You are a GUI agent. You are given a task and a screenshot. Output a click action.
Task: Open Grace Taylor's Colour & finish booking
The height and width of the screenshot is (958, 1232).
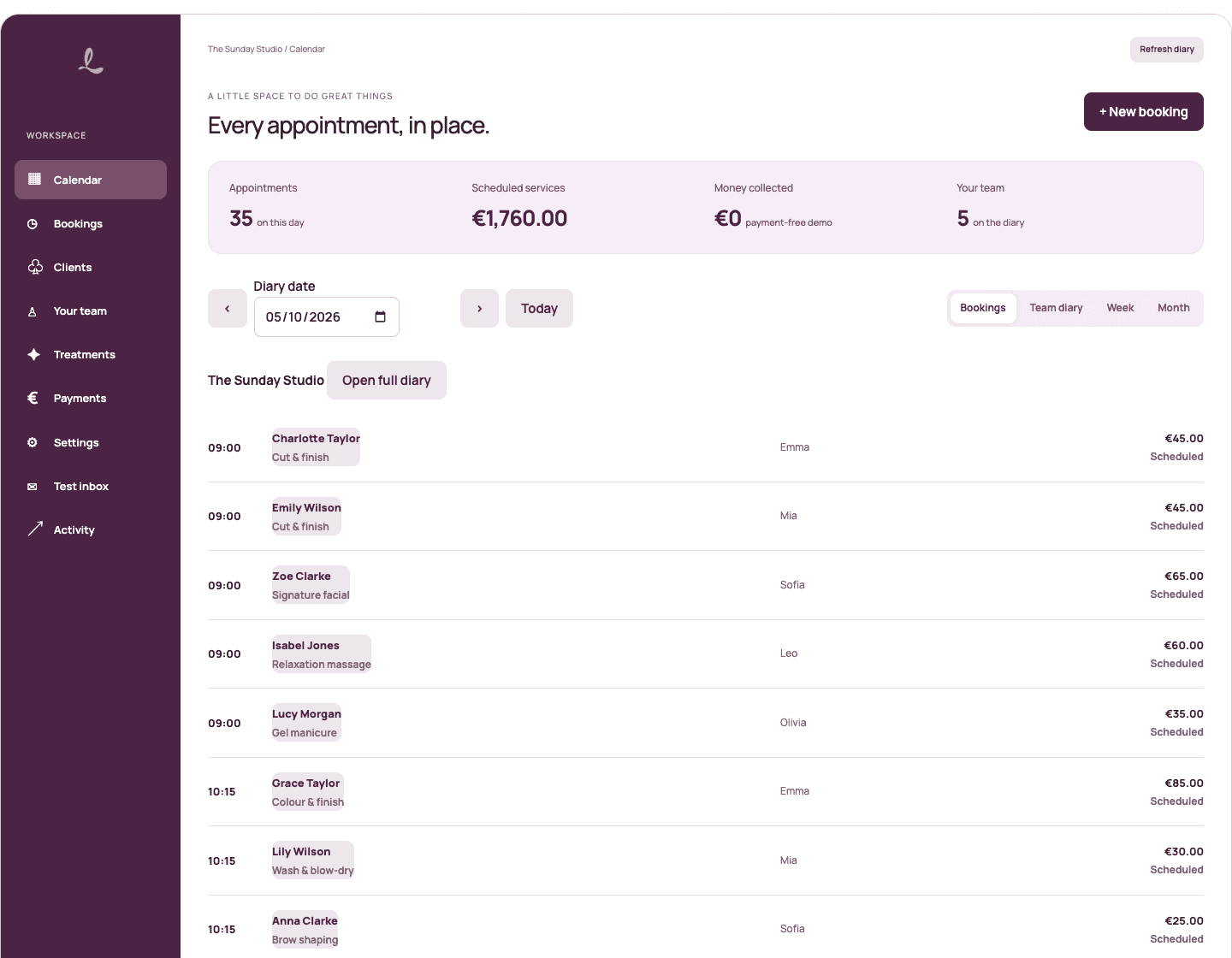pyautogui.click(x=308, y=792)
